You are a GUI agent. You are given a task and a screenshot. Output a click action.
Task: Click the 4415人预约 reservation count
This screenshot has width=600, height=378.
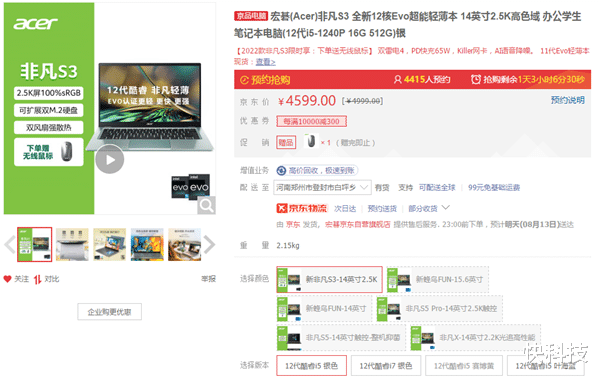(422, 80)
